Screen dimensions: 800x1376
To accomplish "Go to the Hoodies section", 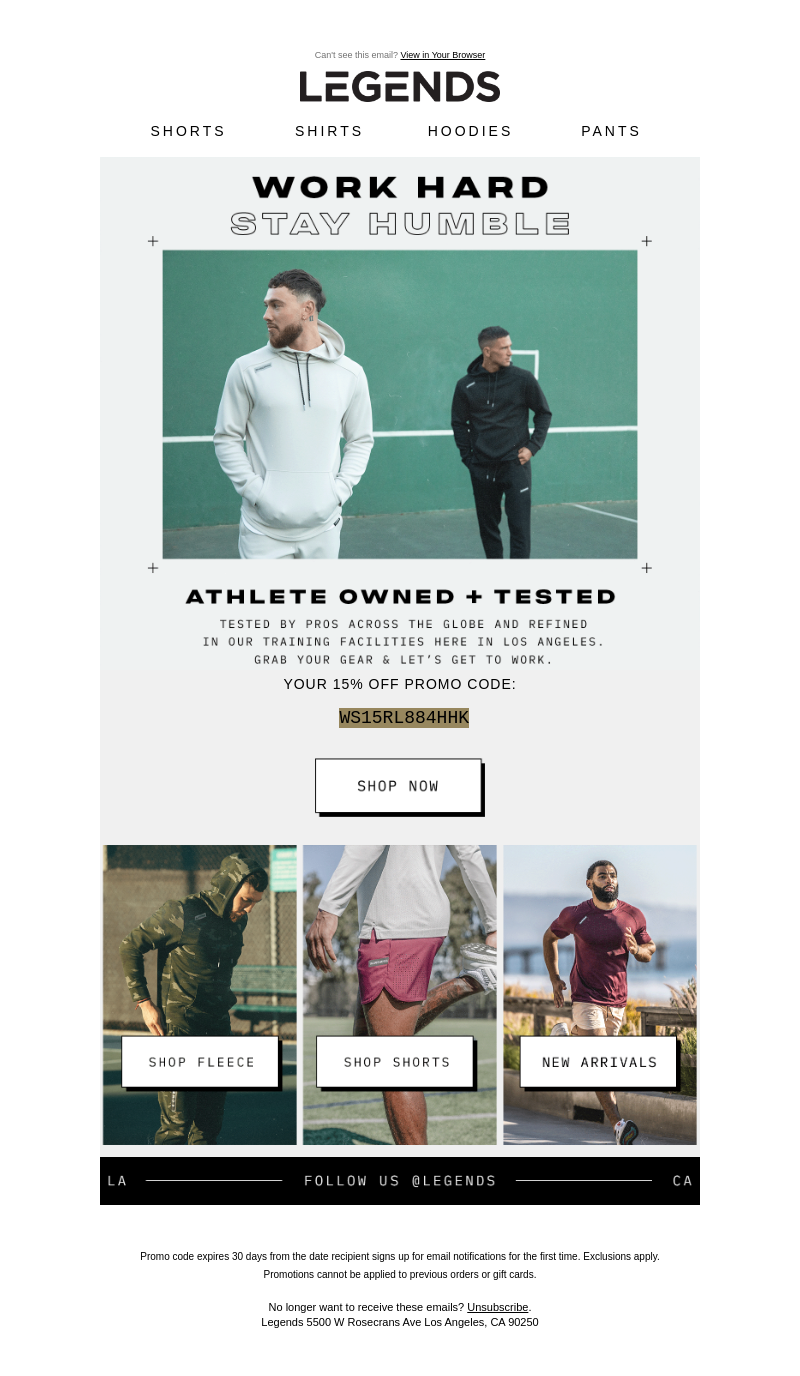I will click(470, 131).
